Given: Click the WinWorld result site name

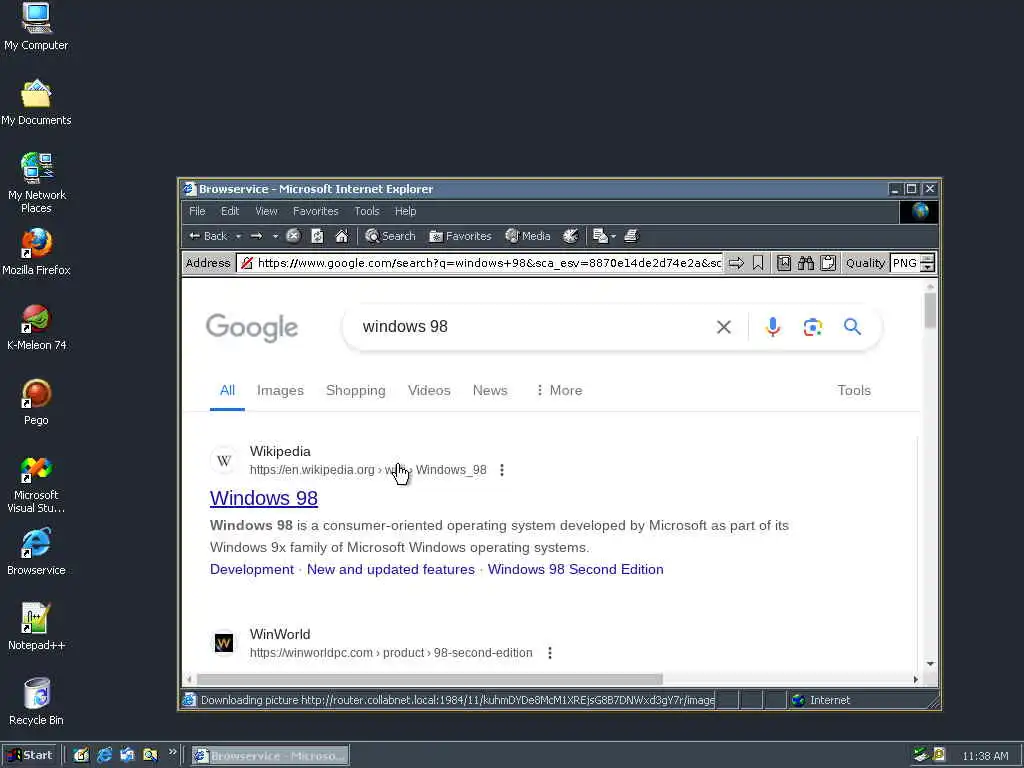Looking at the screenshot, I should pyautogui.click(x=280, y=635).
